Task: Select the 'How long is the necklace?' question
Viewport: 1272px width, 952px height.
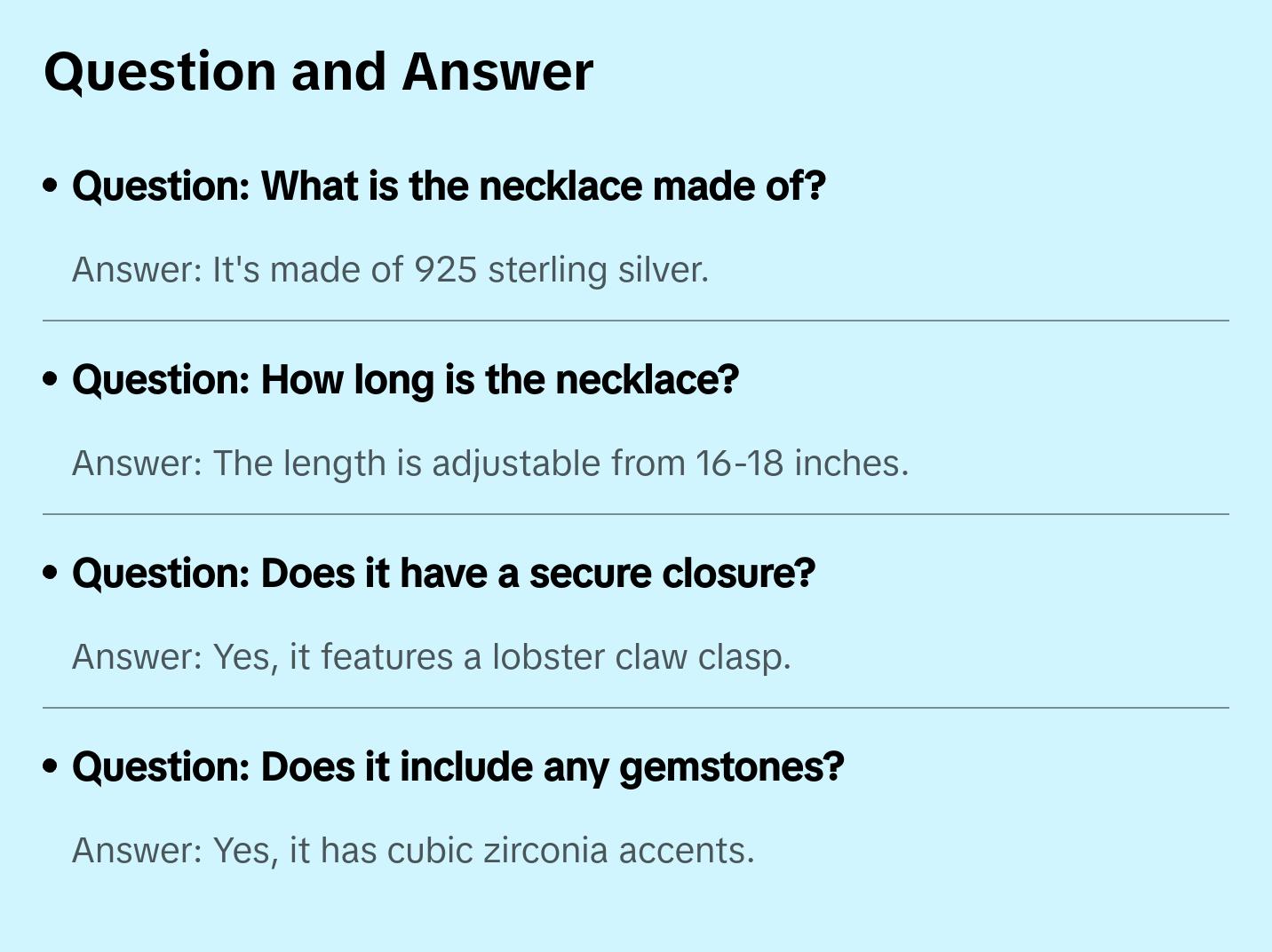Action: (405, 380)
